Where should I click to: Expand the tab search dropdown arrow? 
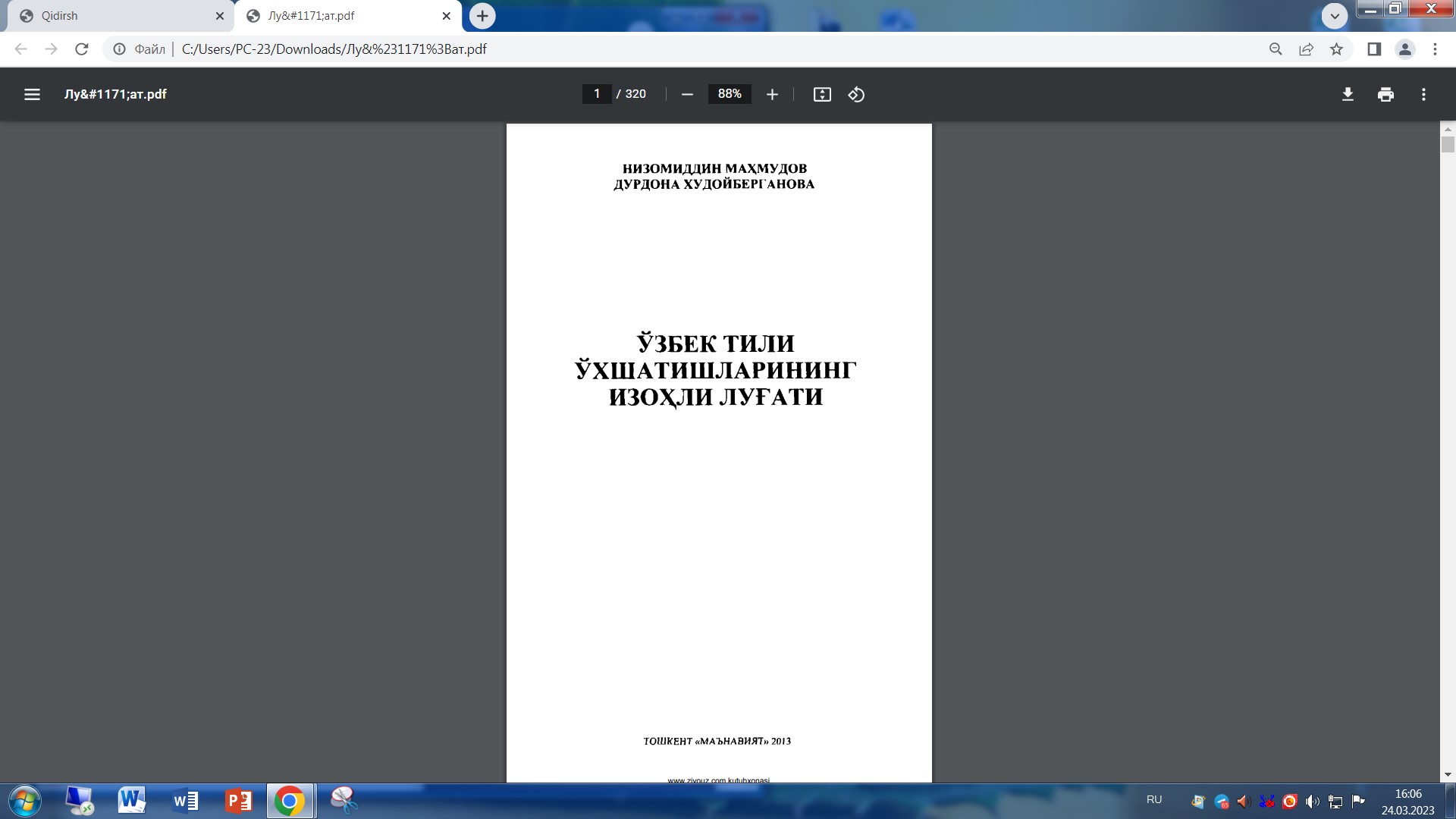pyautogui.click(x=1334, y=15)
